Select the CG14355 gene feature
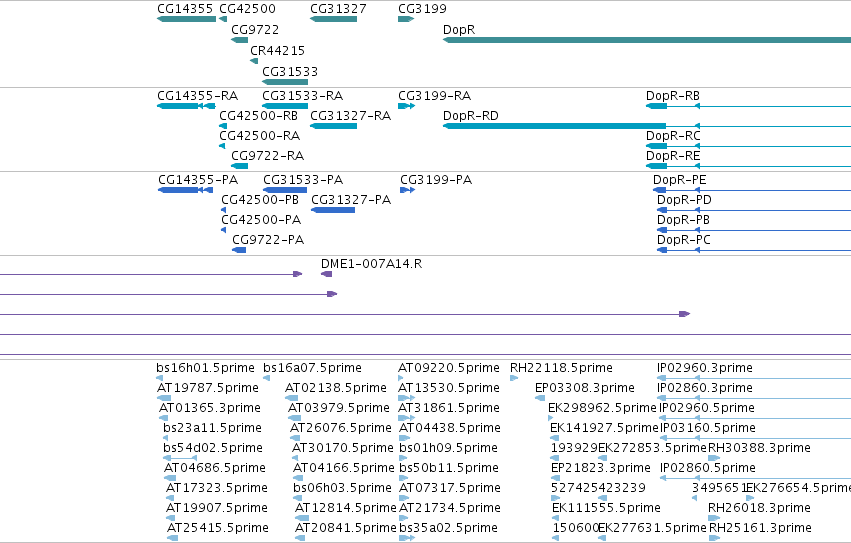This screenshot has height=543, width=851. [186, 19]
